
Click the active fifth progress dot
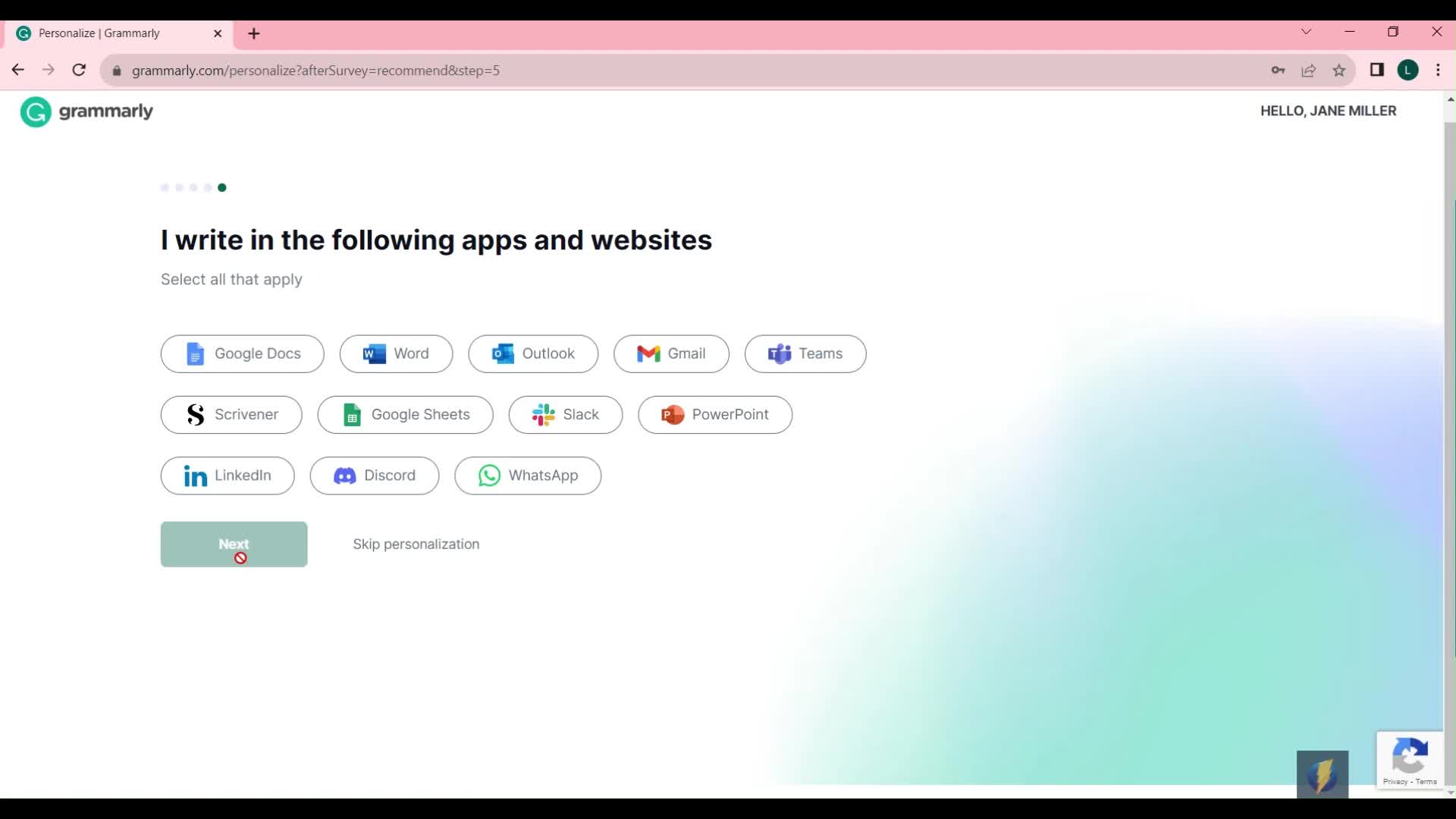pos(222,187)
